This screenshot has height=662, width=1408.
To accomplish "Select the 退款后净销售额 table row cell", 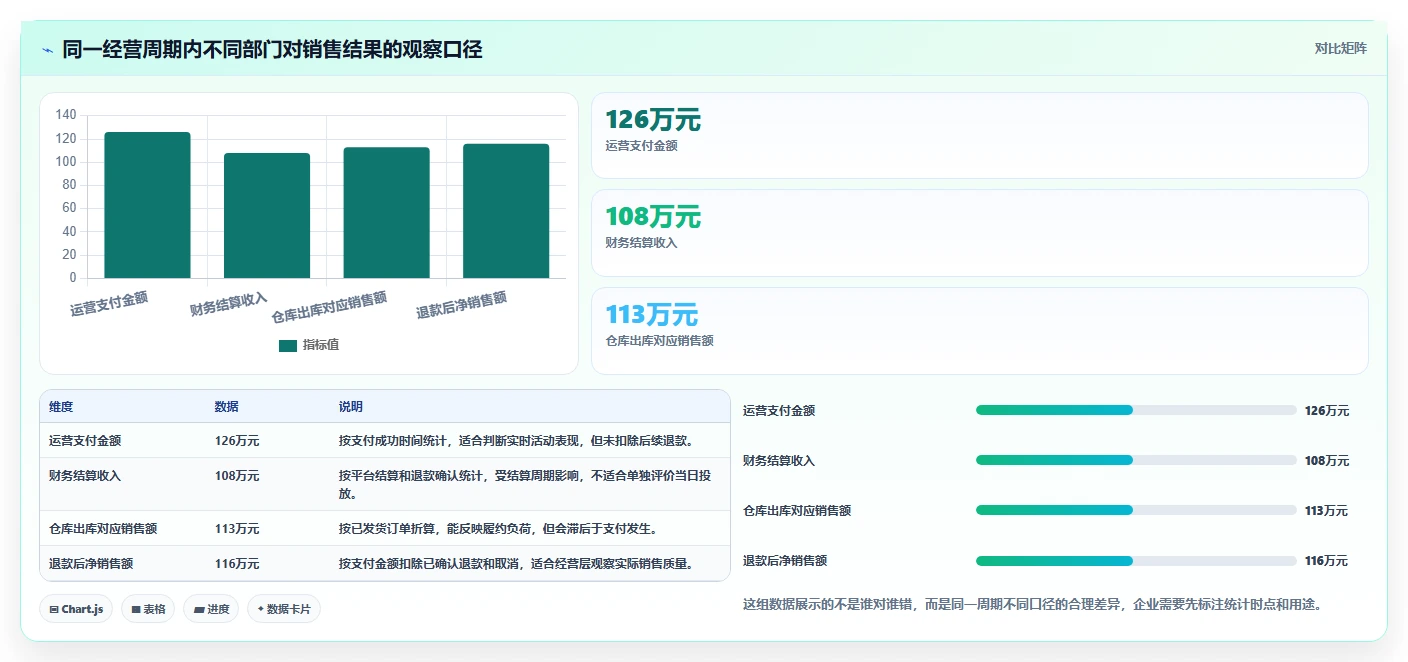I will click(91, 564).
